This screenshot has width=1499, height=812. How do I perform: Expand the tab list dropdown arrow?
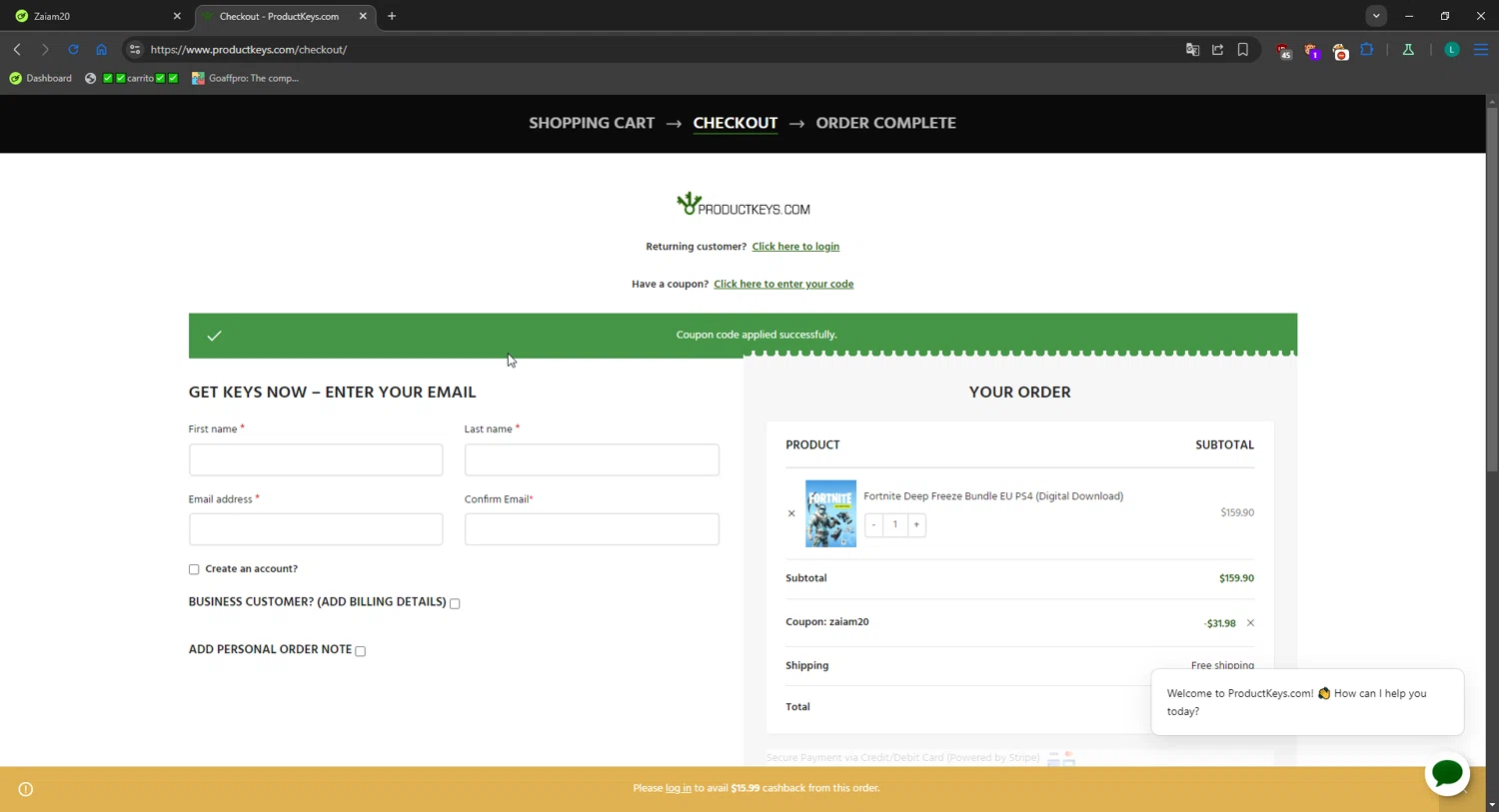[x=1376, y=16]
